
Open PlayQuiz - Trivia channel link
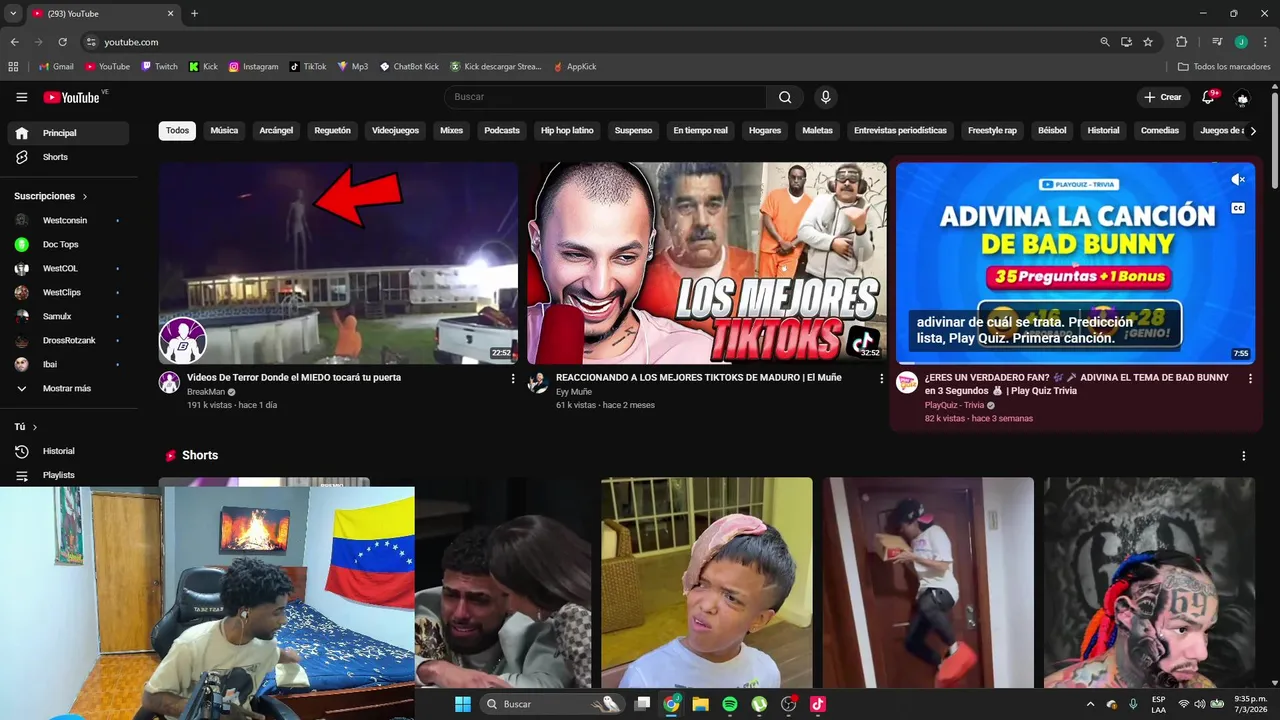click(955, 405)
